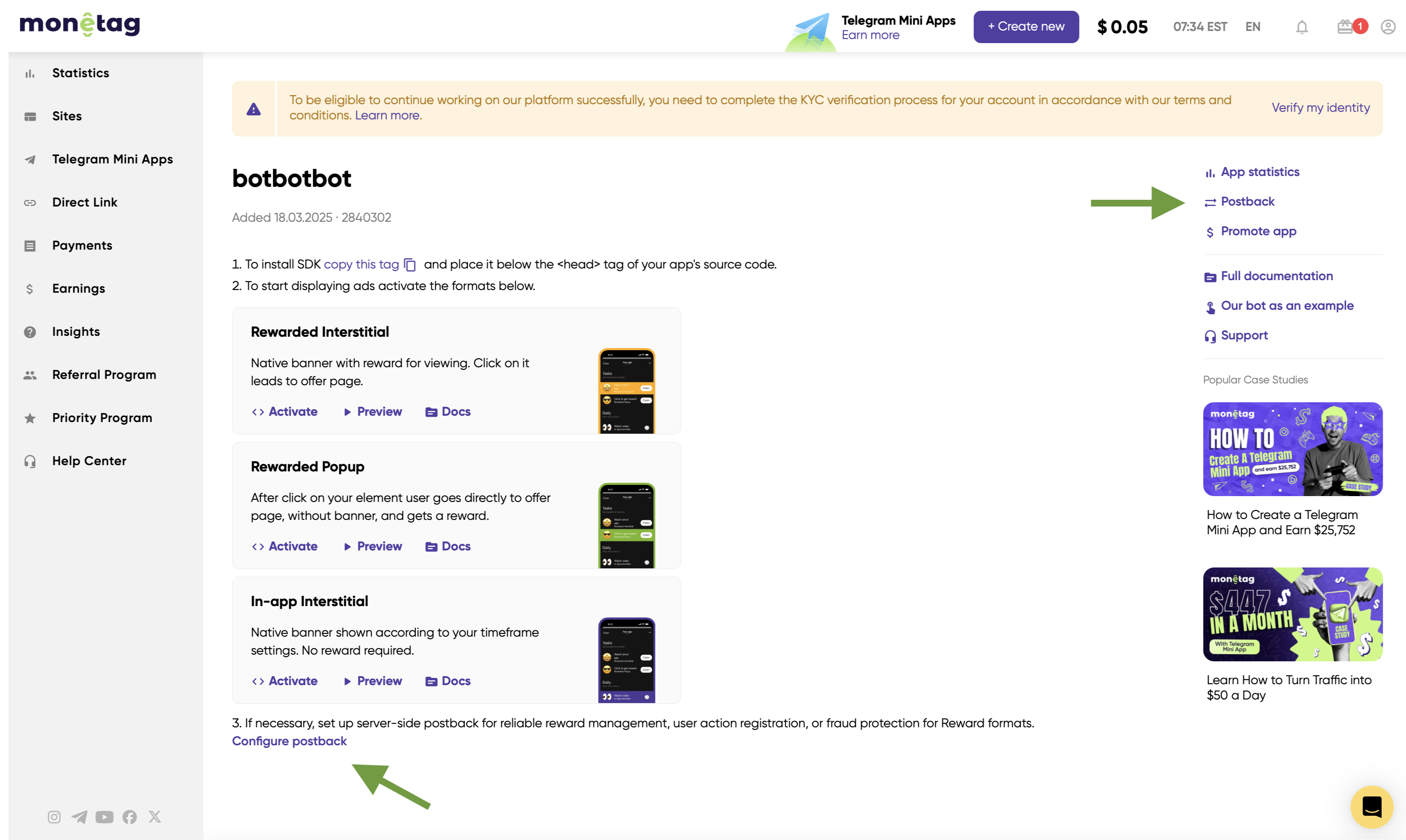
Task: Open How to Create Telegram Mini App thumbnail
Action: 1293,449
